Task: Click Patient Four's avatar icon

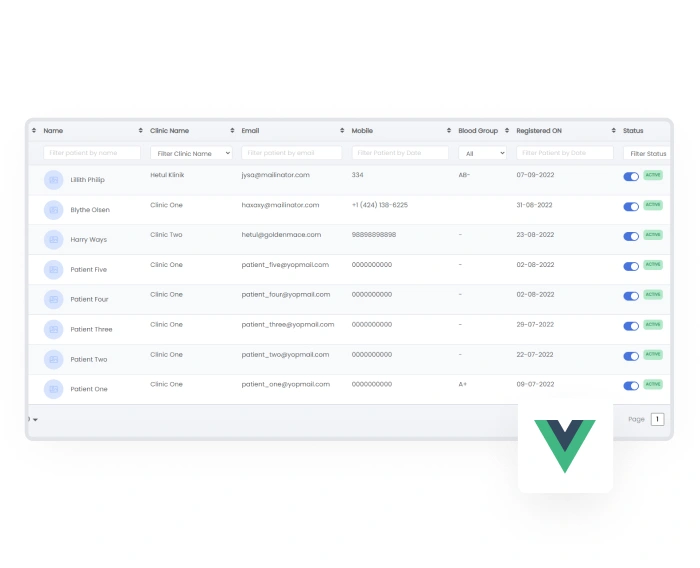Action: (54, 300)
